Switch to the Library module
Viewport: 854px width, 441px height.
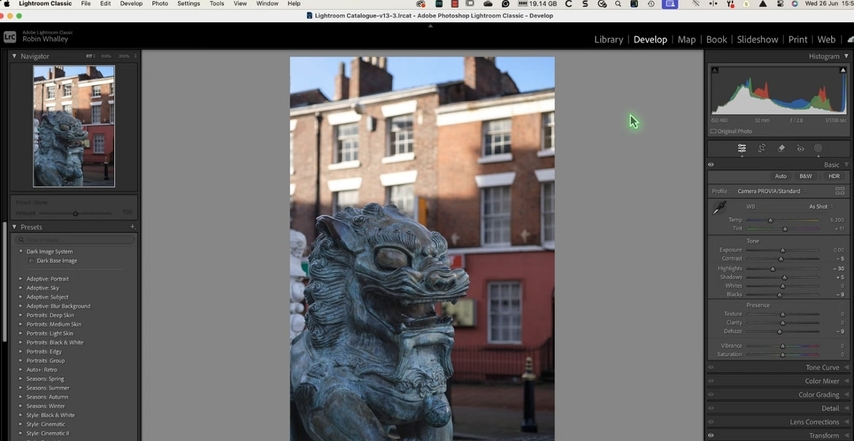click(608, 40)
